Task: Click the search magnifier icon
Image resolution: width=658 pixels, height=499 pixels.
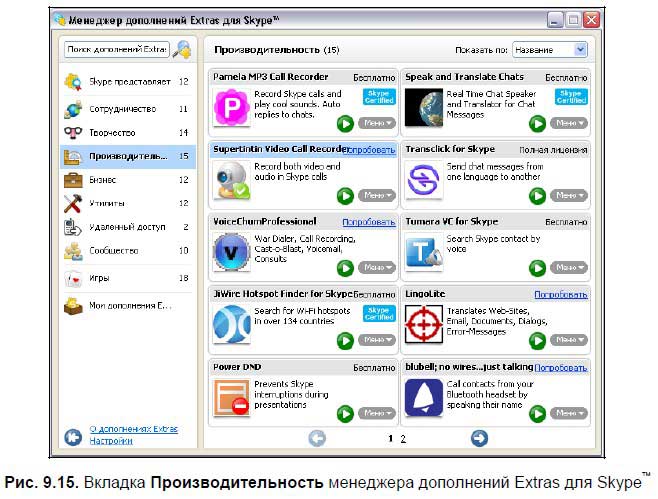Action: tap(182, 49)
